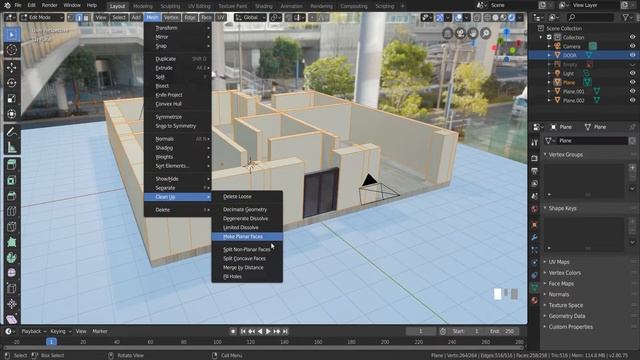Select the Measure tool
The width and height of the screenshot is (640, 360).
click(11, 147)
